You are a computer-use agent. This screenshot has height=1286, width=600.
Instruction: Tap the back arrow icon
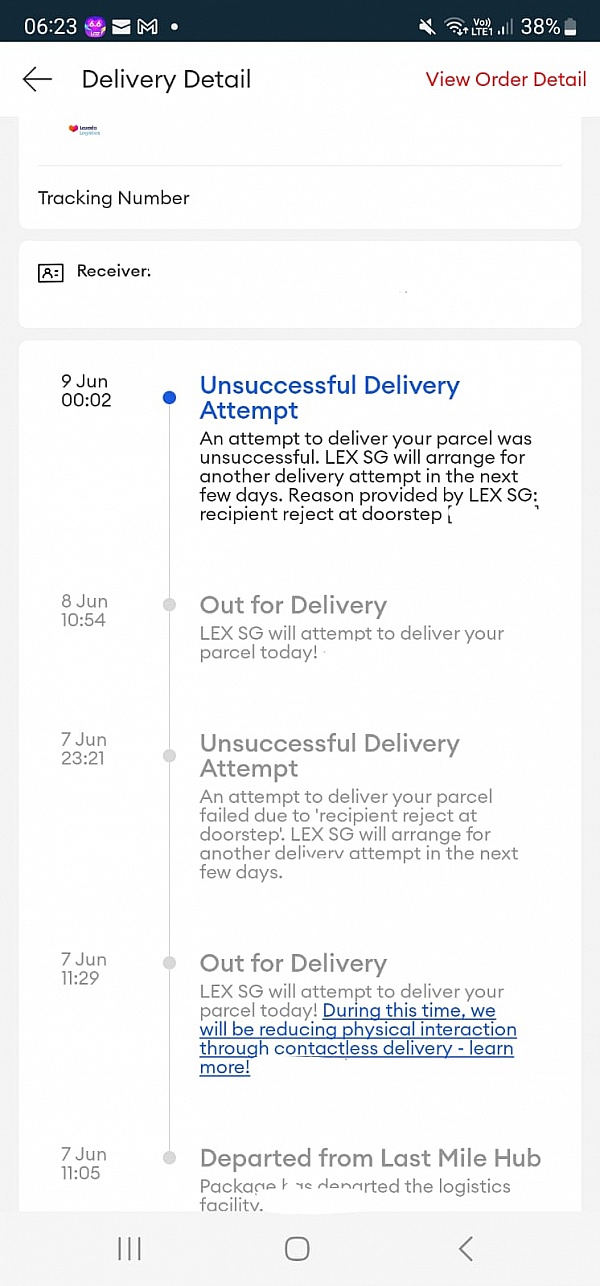coord(37,80)
